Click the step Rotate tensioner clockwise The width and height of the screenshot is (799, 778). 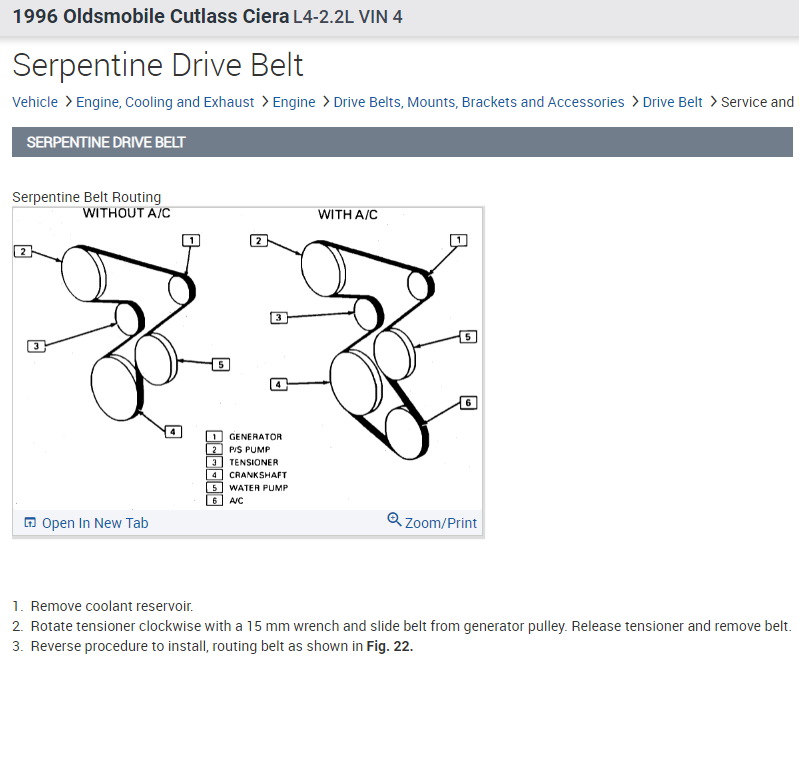pos(411,626)
